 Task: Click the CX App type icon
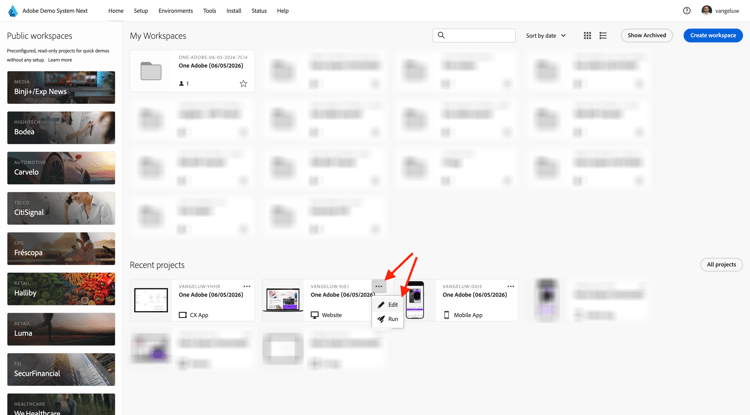(x=182, y=315)
